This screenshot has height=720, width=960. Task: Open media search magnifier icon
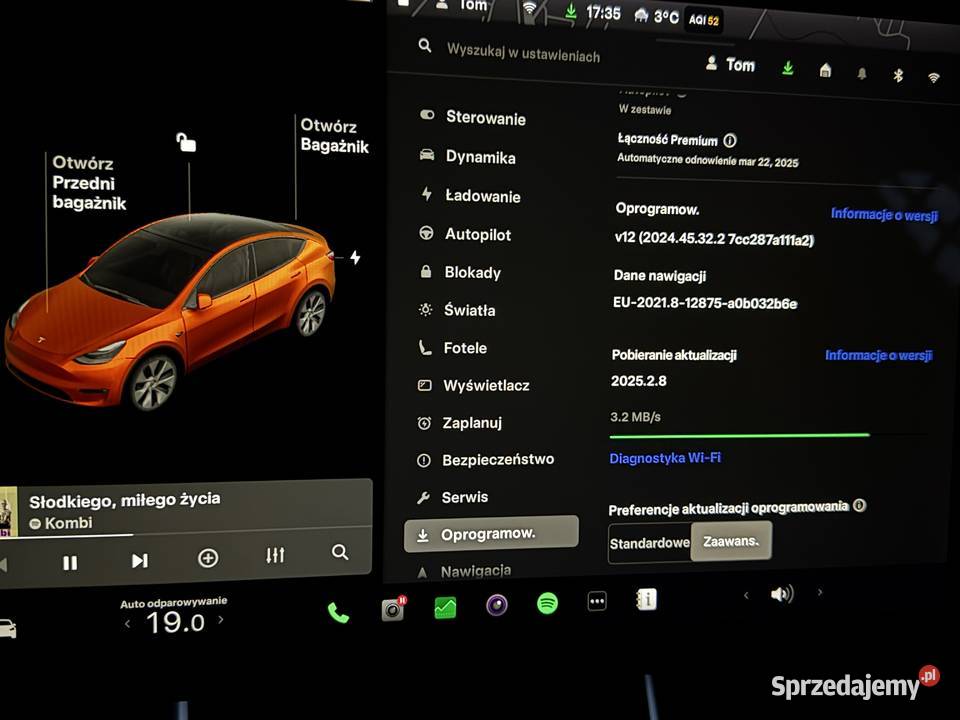340,552
